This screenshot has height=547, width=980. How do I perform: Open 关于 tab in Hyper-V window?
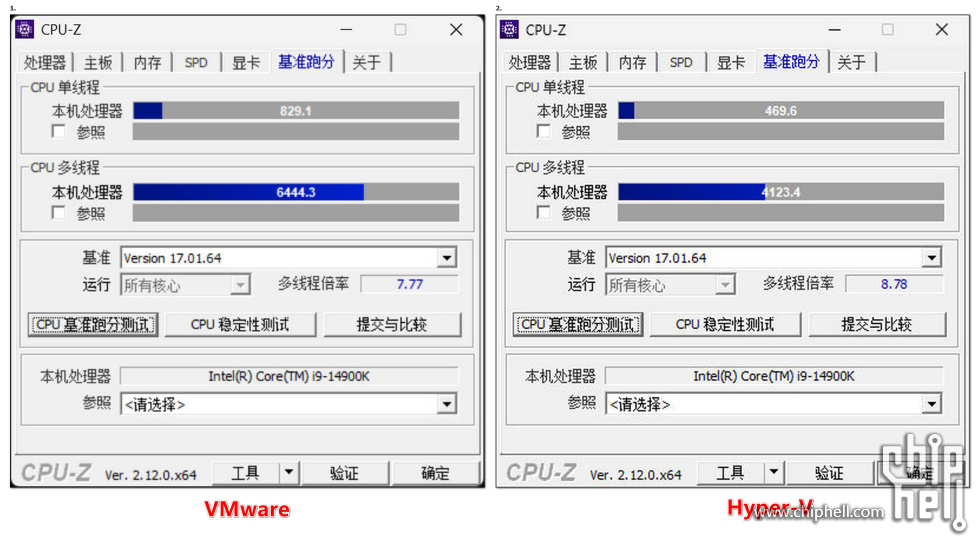852,63
